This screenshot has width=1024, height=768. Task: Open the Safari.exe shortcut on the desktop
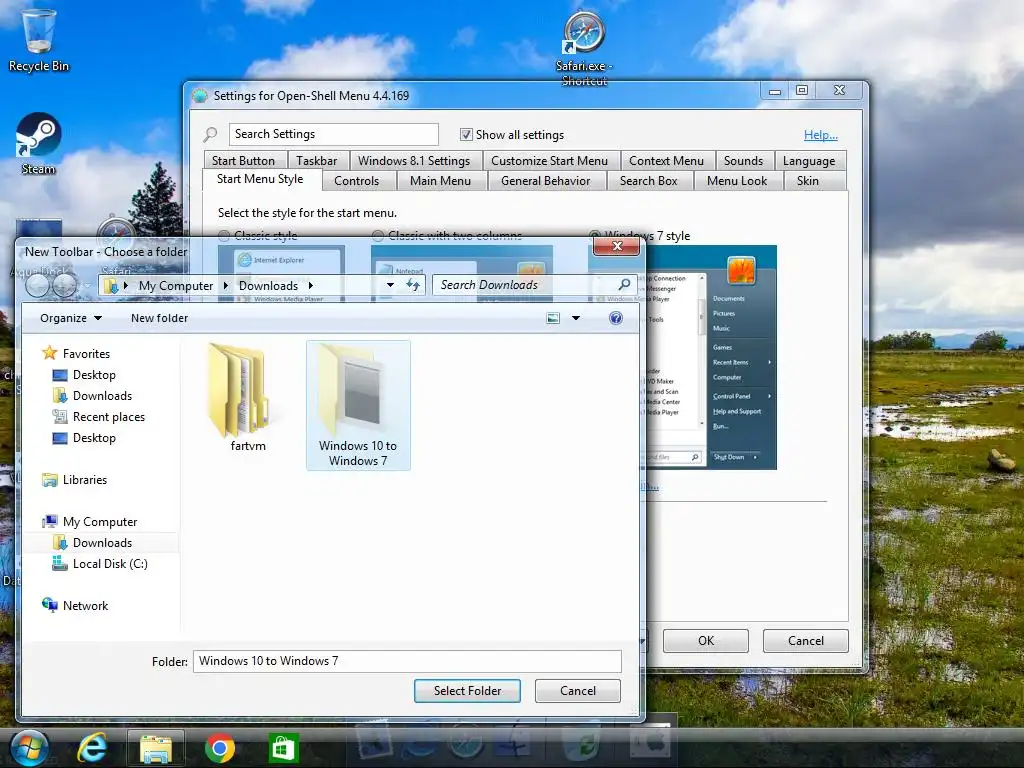(584, 47)
